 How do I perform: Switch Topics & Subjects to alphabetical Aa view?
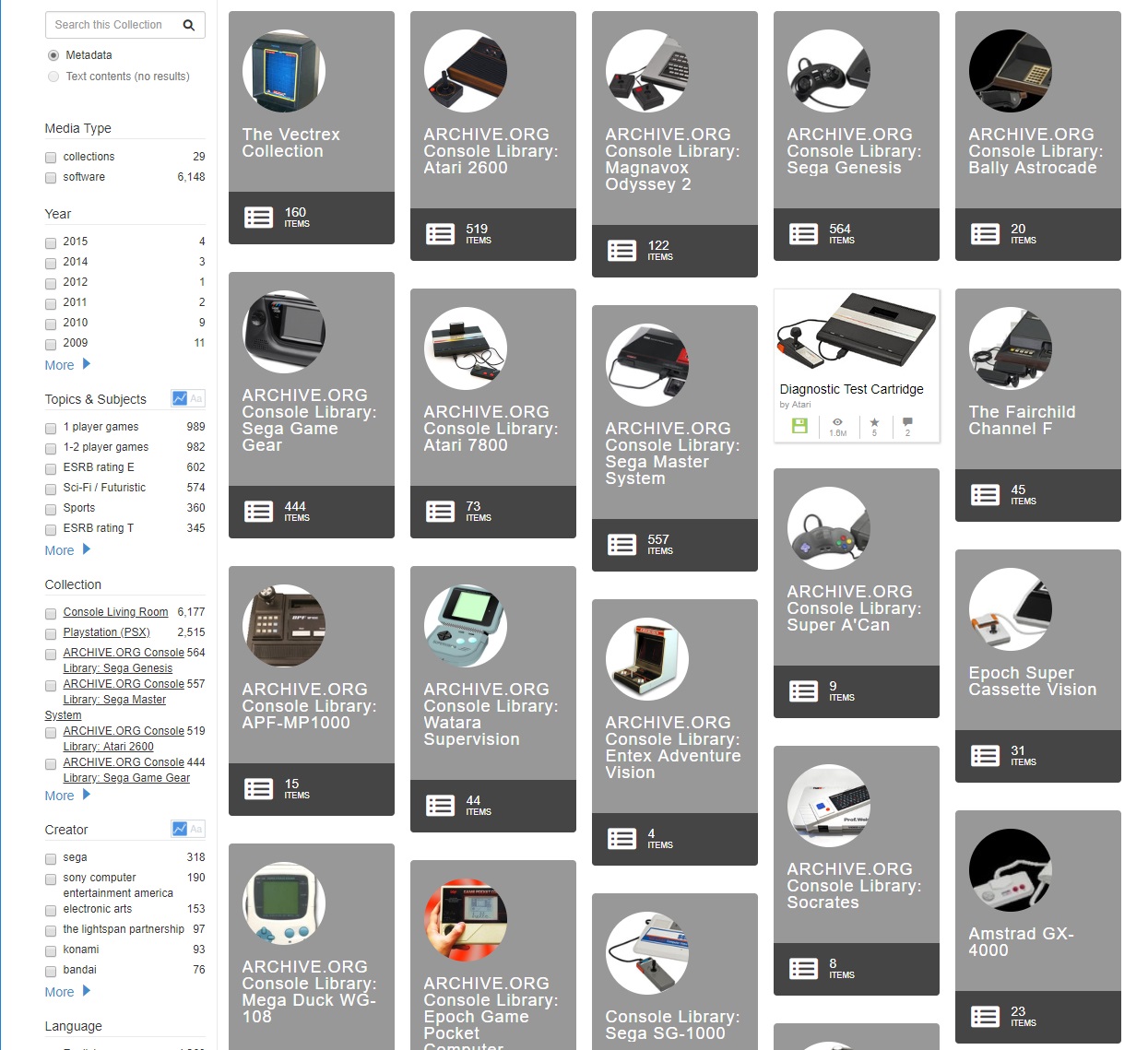(196, 398)
